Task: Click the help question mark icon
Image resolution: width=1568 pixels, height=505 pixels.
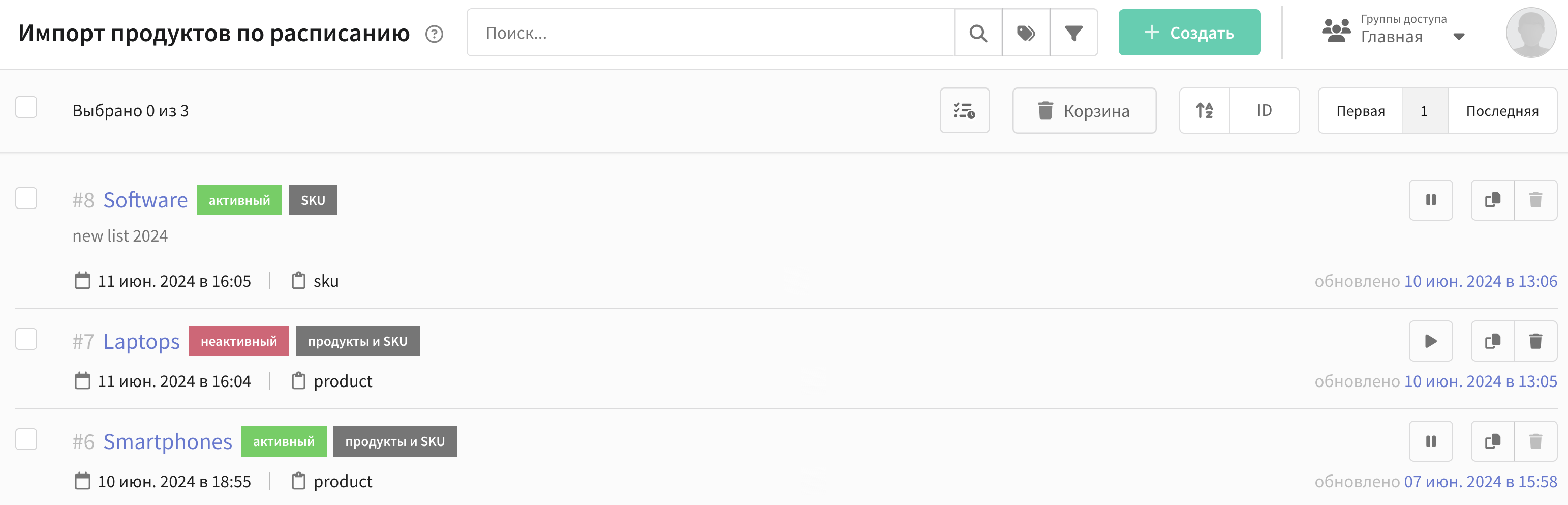Action: tap(434, 34)
